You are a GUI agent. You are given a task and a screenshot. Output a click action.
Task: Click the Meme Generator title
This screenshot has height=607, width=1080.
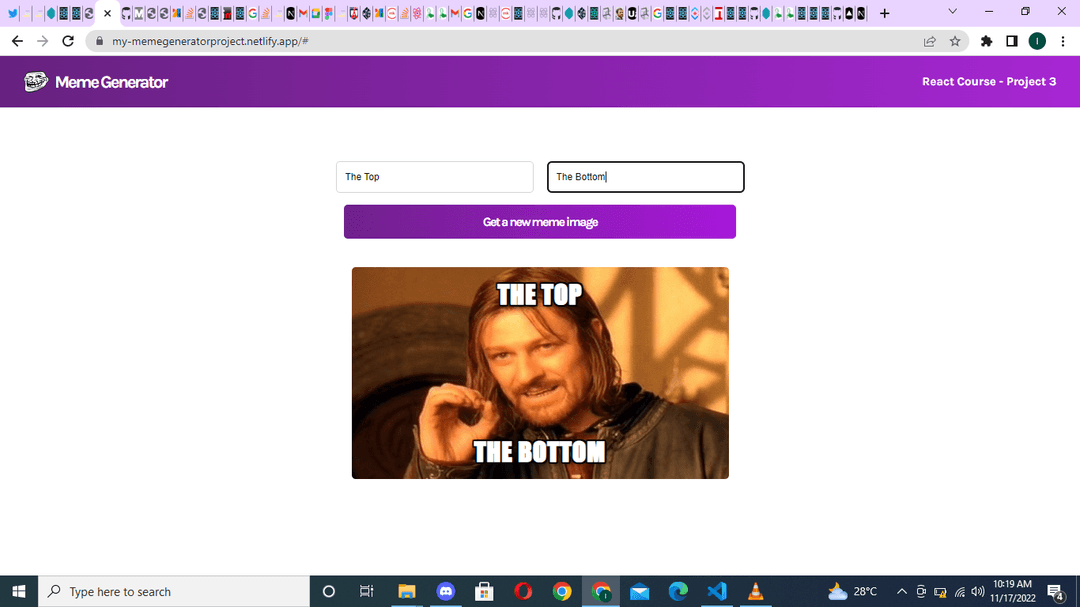pos(112,82)
